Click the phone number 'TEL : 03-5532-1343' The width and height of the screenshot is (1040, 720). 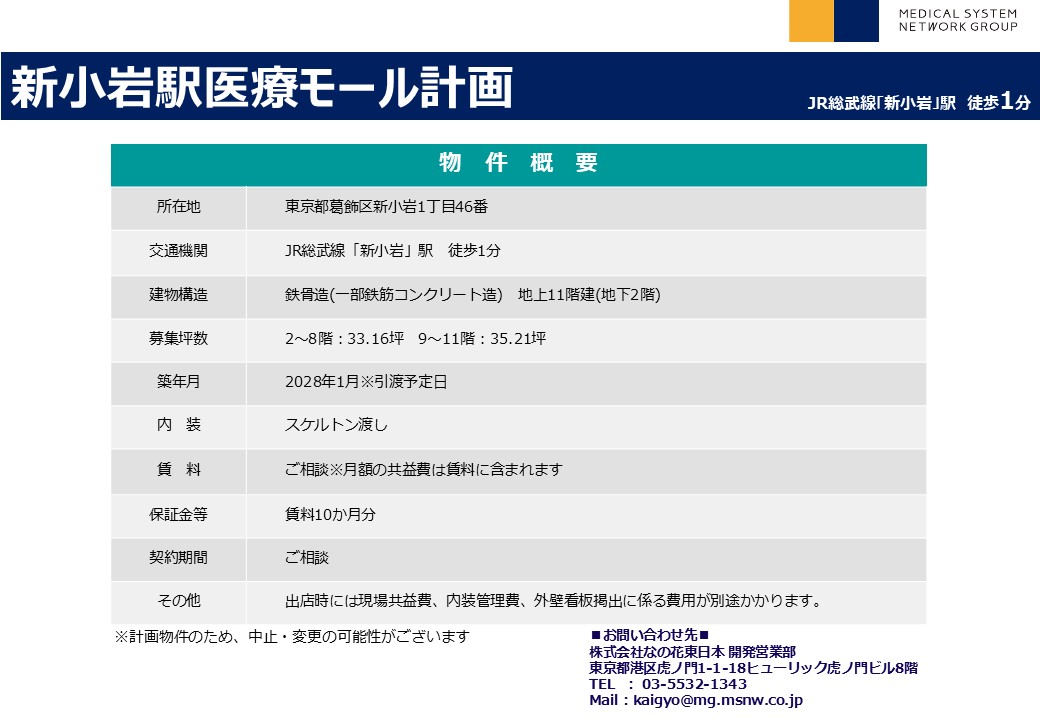tap(668, 684)
